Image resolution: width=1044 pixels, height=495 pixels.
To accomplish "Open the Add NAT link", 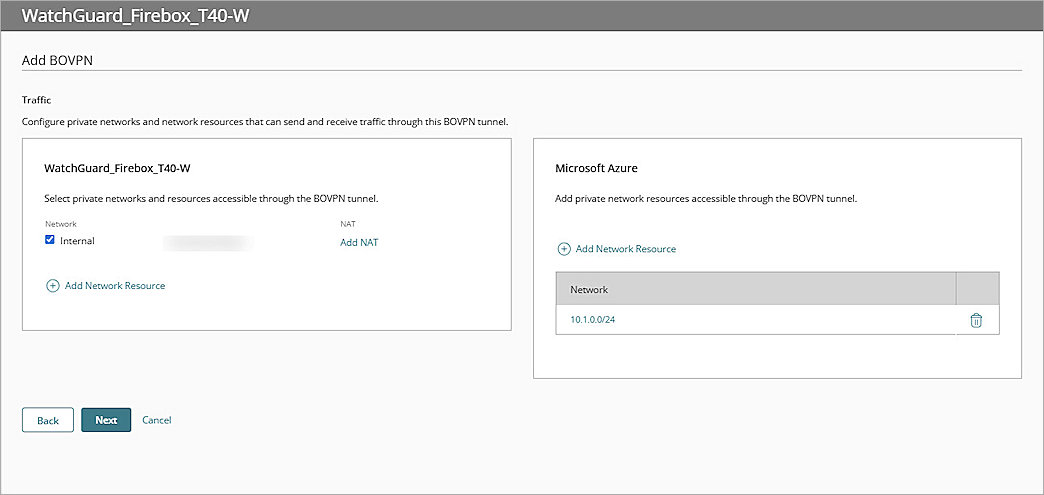I will click(x=359, y=243).
